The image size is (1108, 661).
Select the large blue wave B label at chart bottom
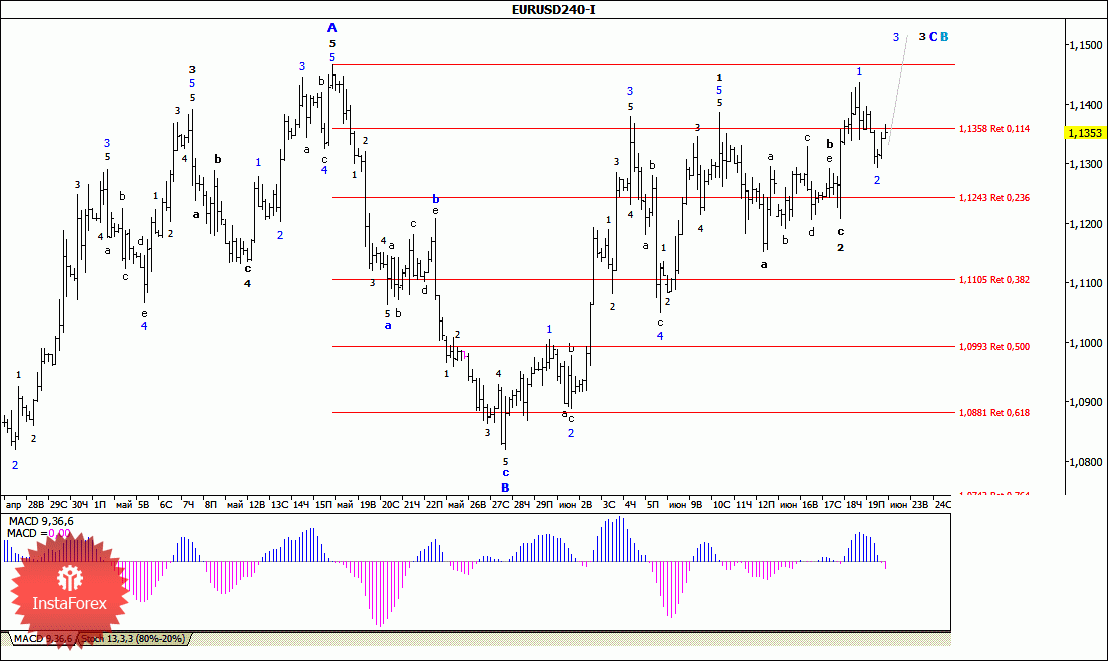click(505, 488)
